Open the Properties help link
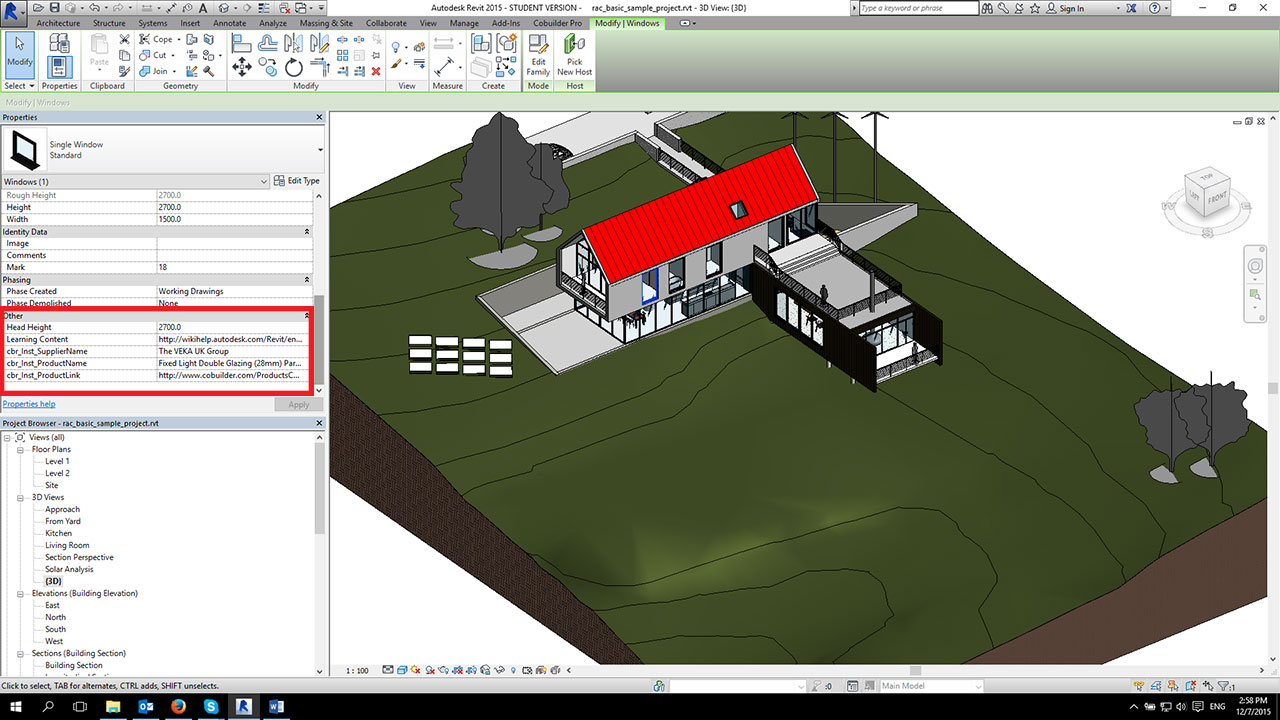Viewport: 1280px width, 720px height. tap(29, 403)
